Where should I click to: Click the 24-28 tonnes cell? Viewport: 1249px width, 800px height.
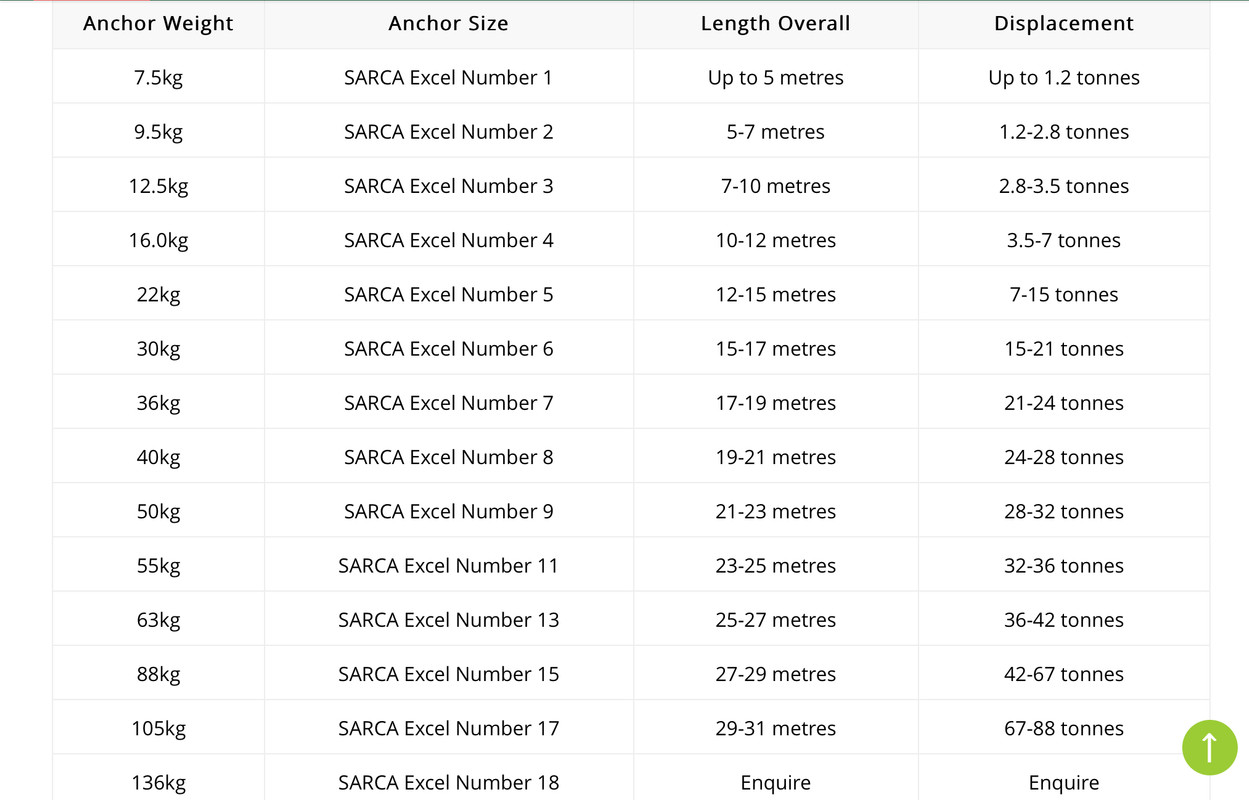(x=1064, y=456)
